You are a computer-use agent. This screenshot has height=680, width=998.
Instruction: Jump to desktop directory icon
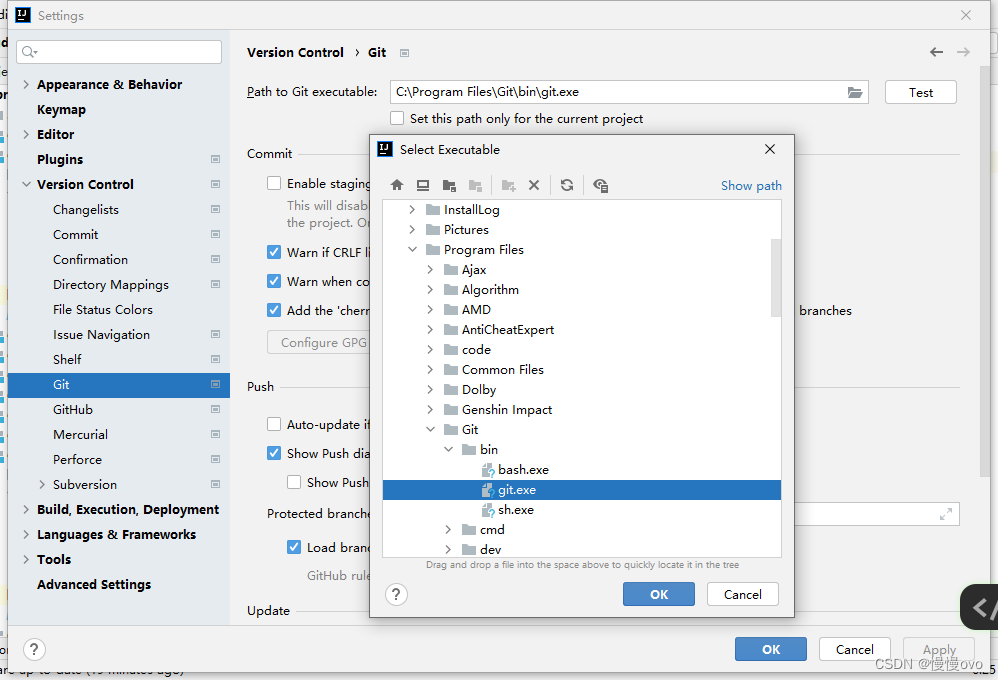coord(423,185)
